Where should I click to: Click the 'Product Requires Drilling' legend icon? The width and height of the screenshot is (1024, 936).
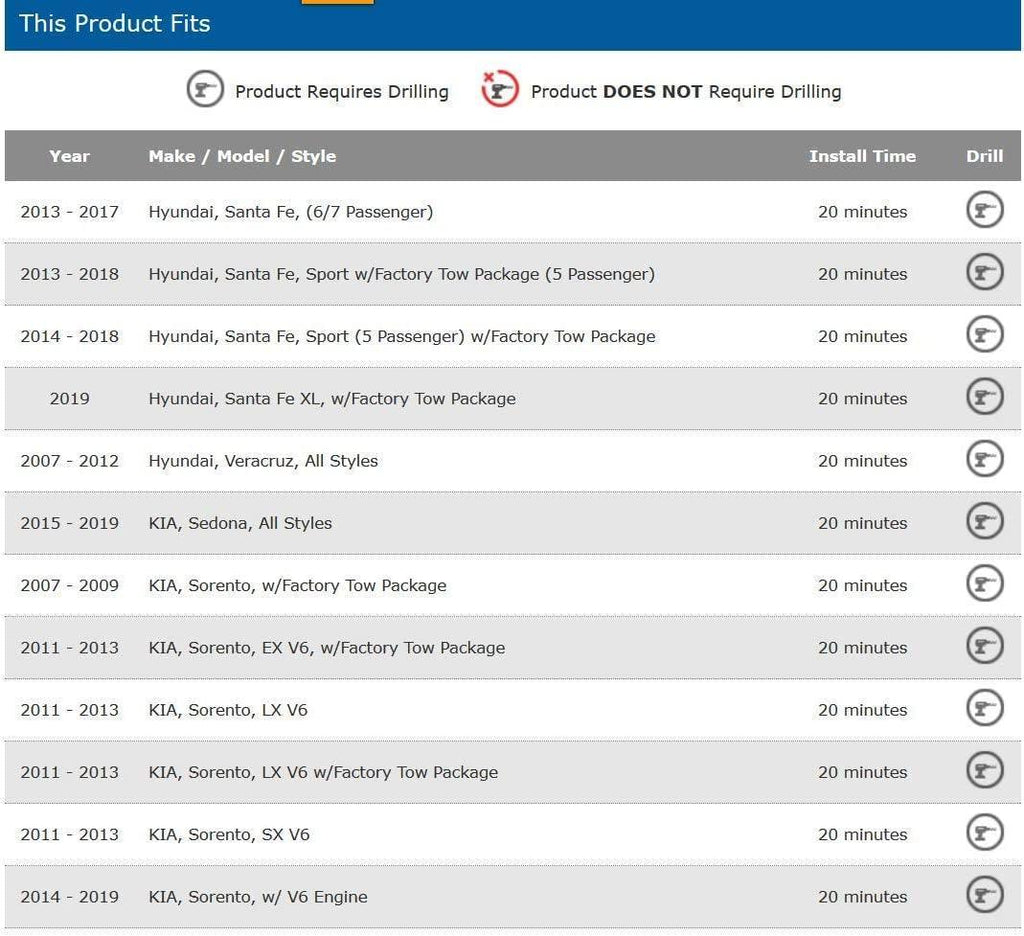tap(205, 91)
